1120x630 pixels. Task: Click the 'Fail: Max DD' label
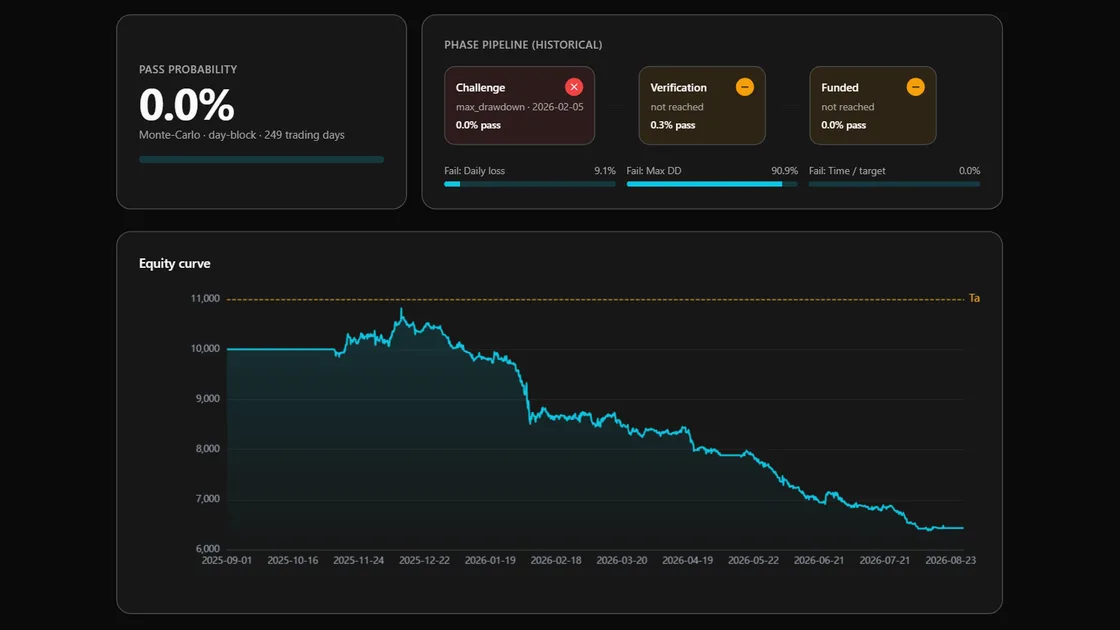(x=654, y=171)
